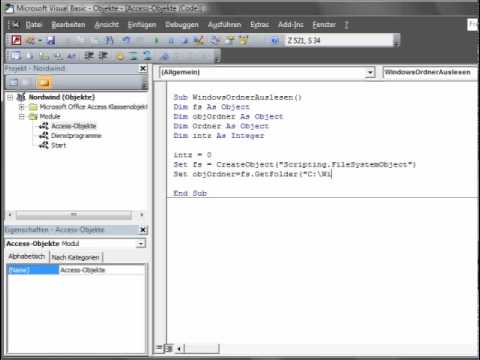Open the Project Explorer toolbar icon
This screenshot has width=480, height=360.
[215, 41]
